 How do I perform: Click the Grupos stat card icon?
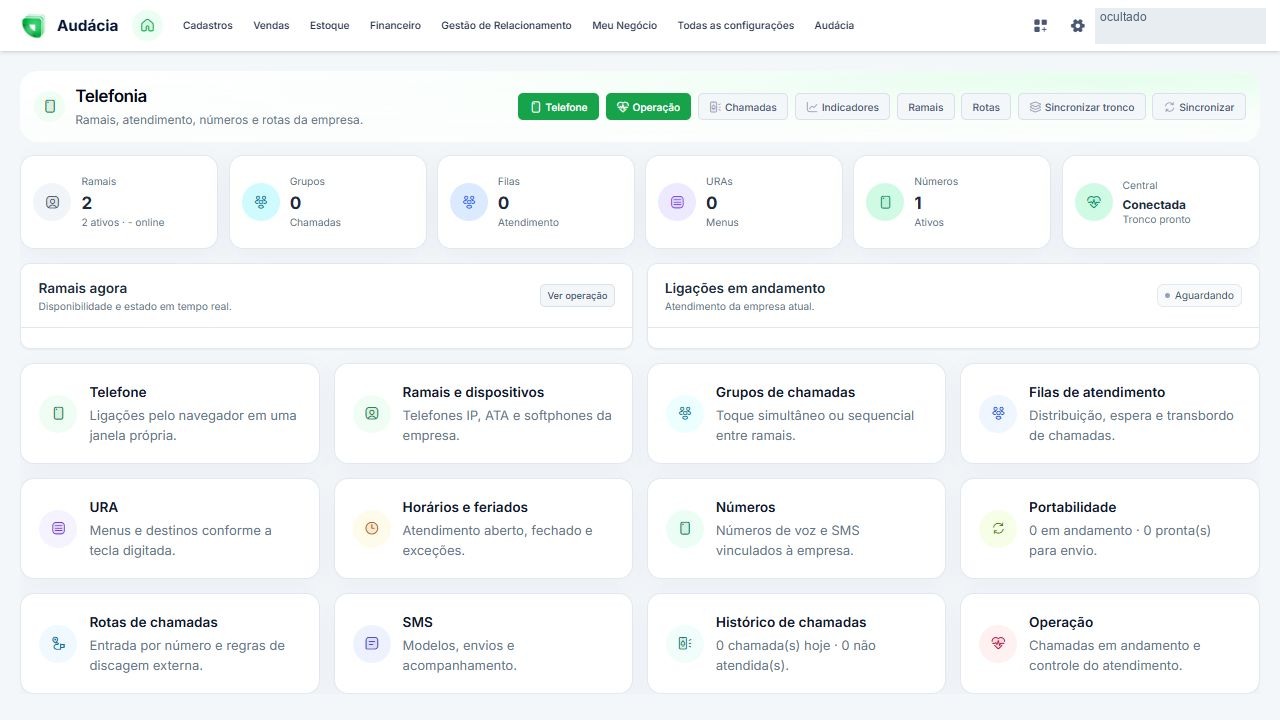261,202
